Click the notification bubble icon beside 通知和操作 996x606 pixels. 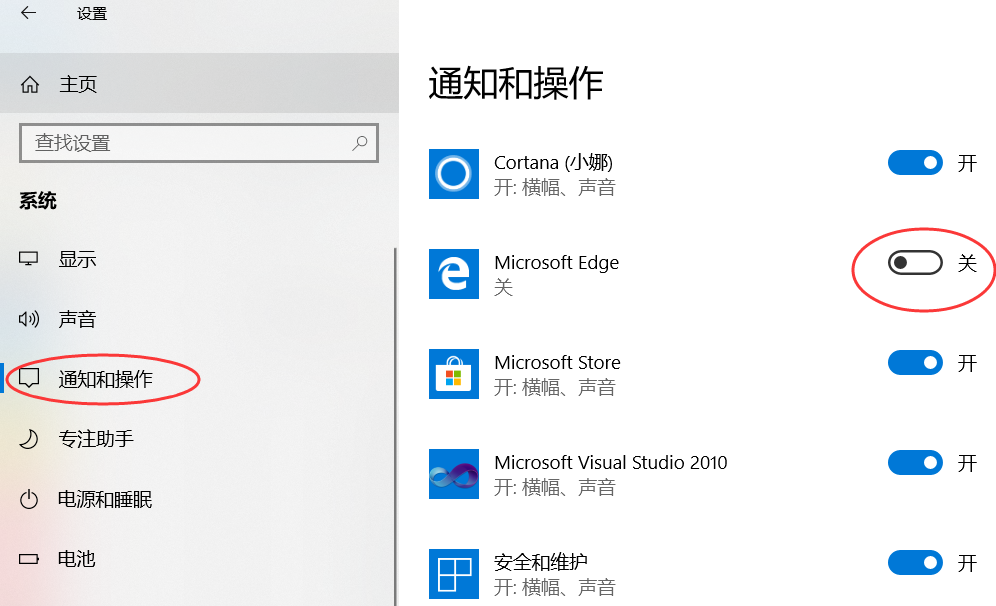(x=29, y=379)
